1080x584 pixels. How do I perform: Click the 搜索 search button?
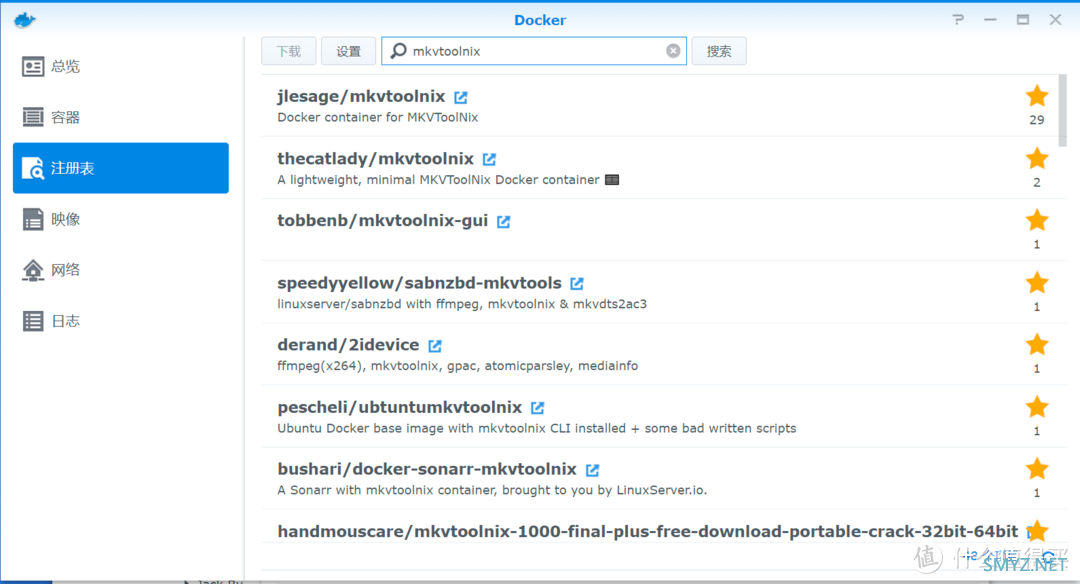coord(719,51)
